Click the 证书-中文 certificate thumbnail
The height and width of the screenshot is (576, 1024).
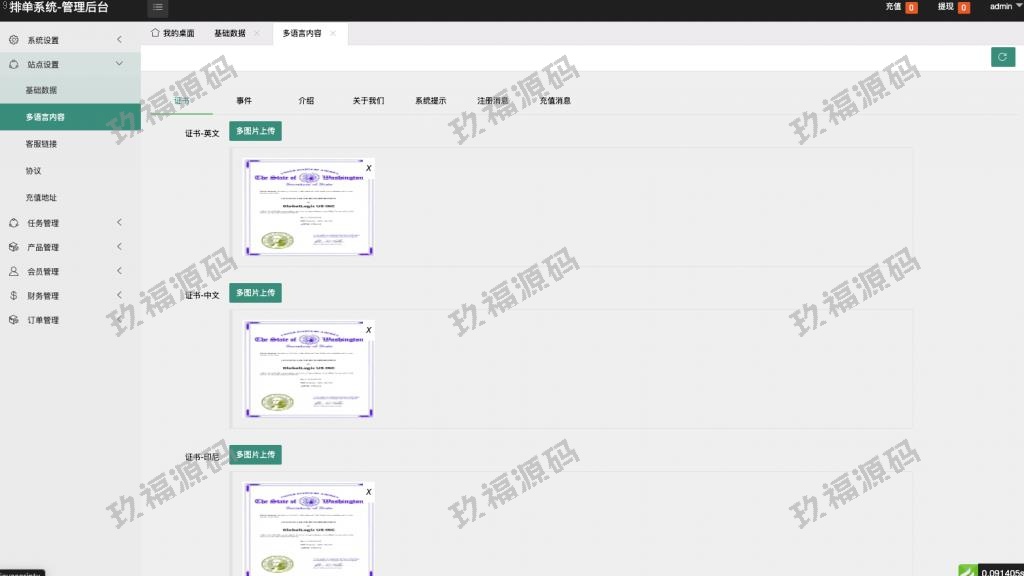click(x=309, y=369)
